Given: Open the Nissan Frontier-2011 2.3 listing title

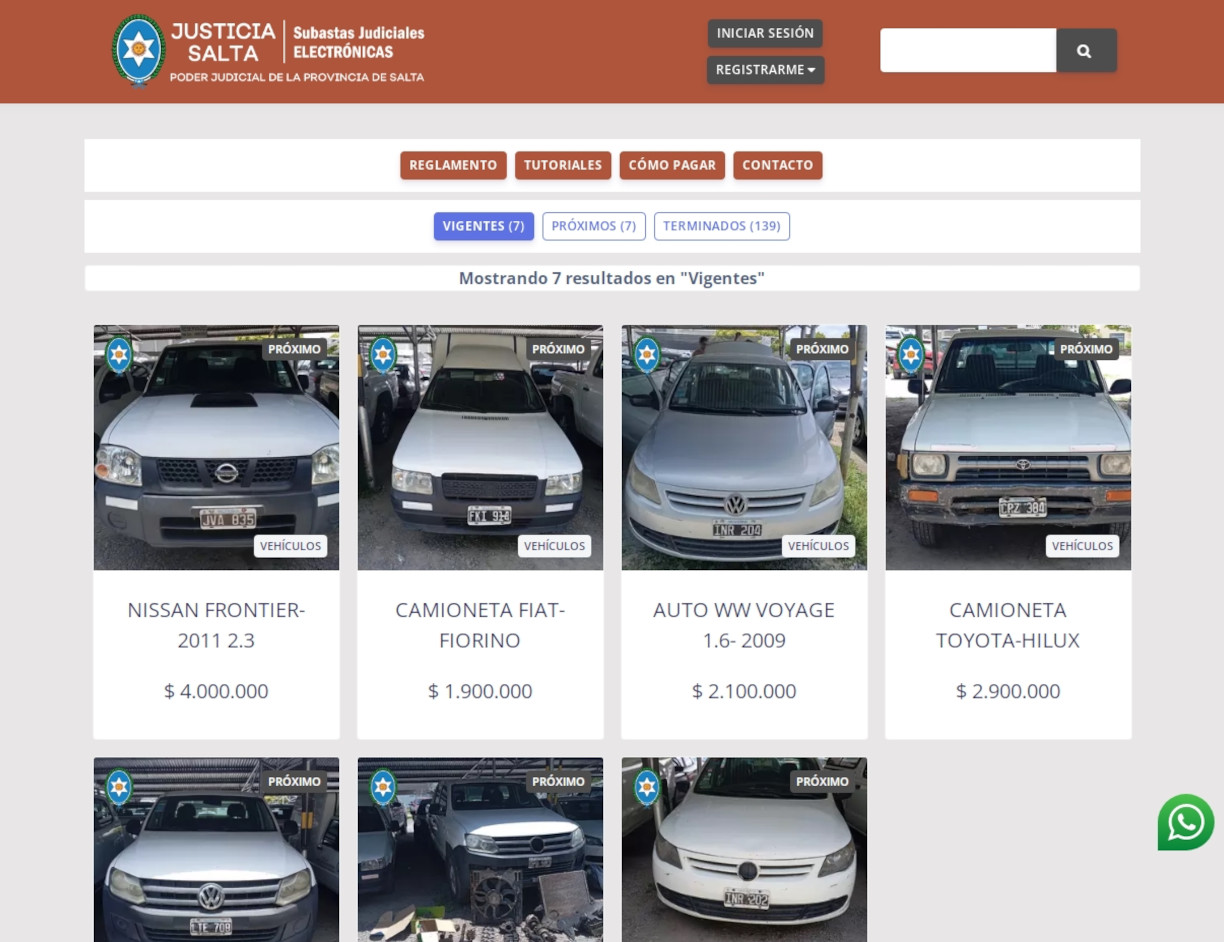Looking at the screenshot, I should pos(216,624).
